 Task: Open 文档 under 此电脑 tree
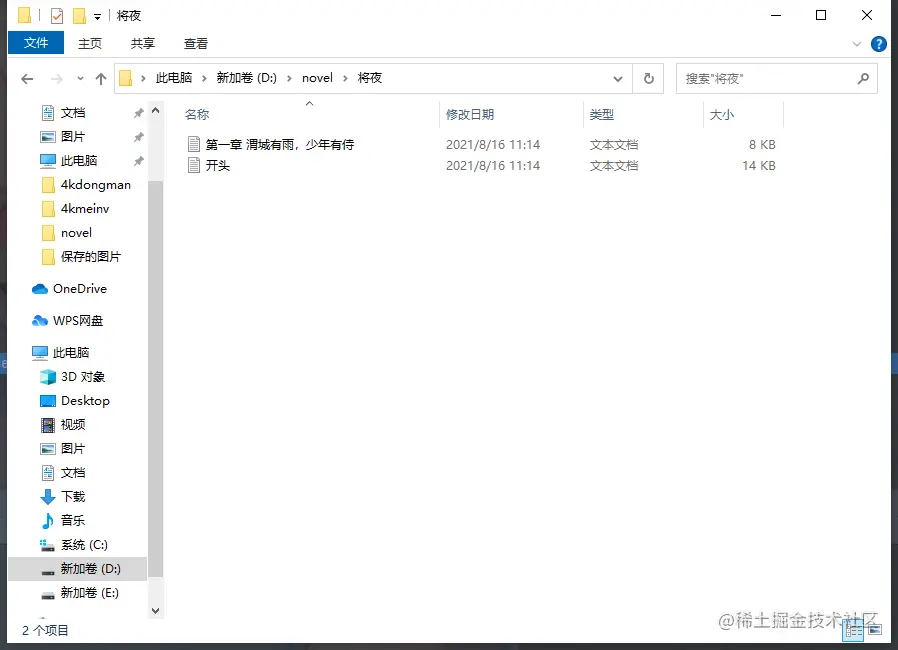73,472
